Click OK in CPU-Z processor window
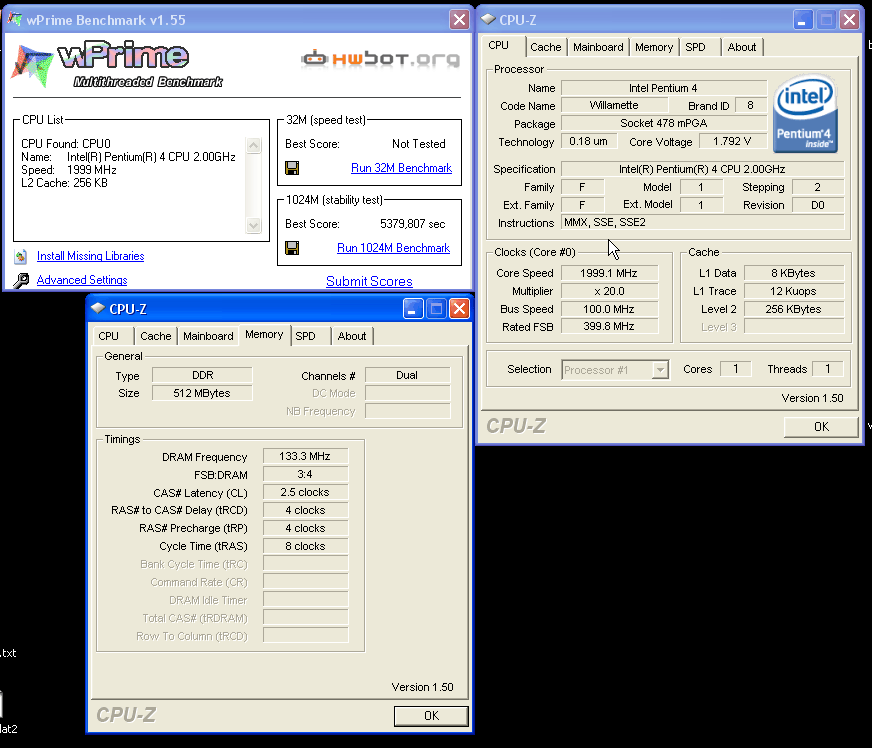This screenshot has height=748, width=872. 821,427
